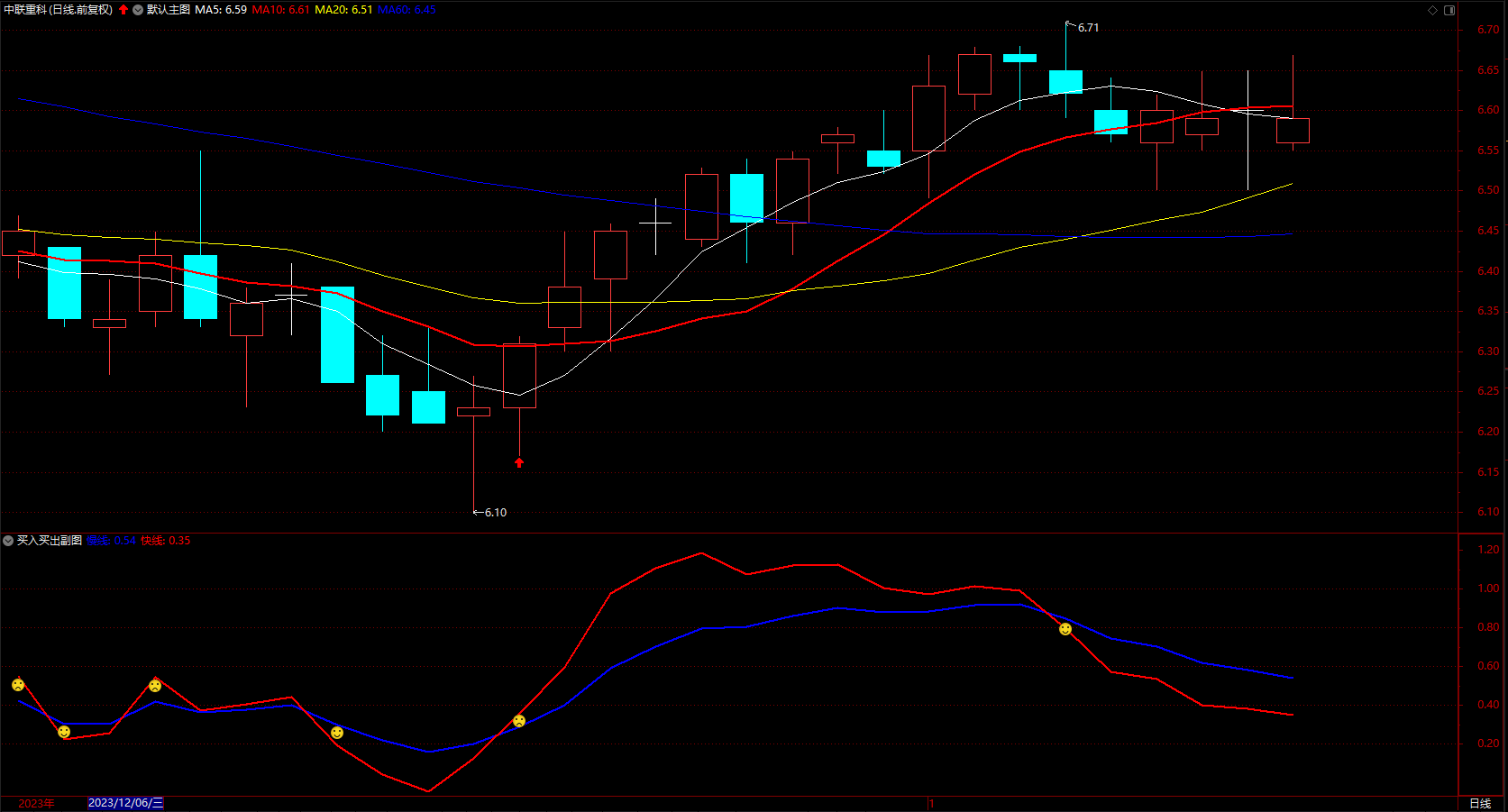This screenshot has height=812, width=1508.
Task: Click the 2023/12/06/三 date marker
Action: point(126,803)
